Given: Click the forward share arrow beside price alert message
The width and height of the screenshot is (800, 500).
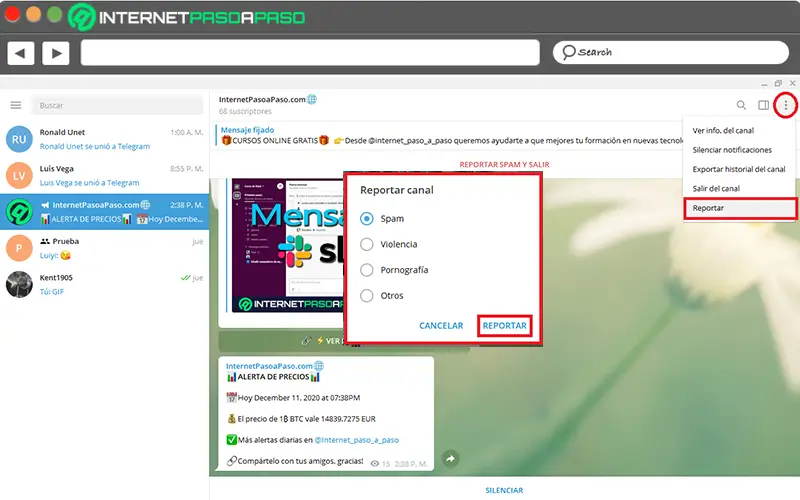Looking at the screenshot, I should click(x=450, y=459).
